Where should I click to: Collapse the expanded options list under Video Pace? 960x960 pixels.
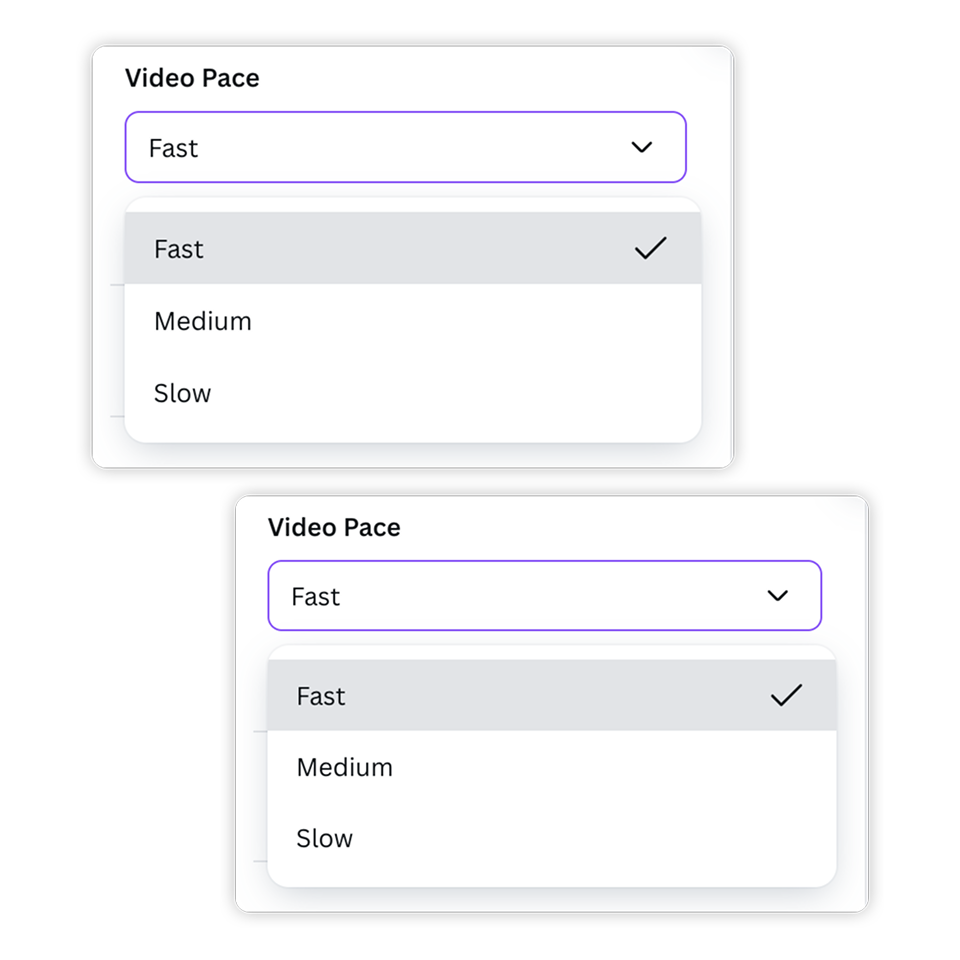405,147
